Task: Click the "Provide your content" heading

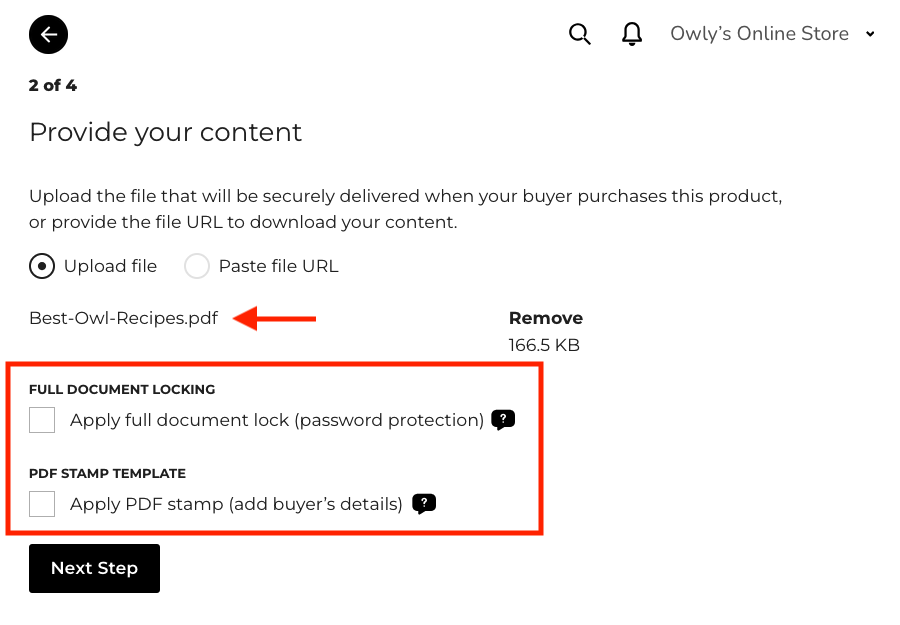Action: (x=165, y=132)
